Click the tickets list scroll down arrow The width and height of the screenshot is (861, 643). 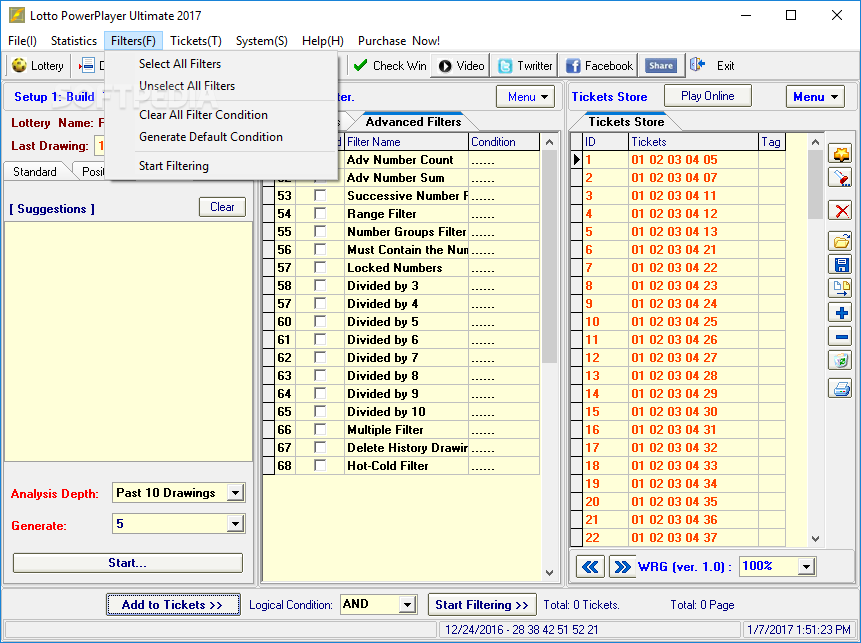click(x=815, y=539)
